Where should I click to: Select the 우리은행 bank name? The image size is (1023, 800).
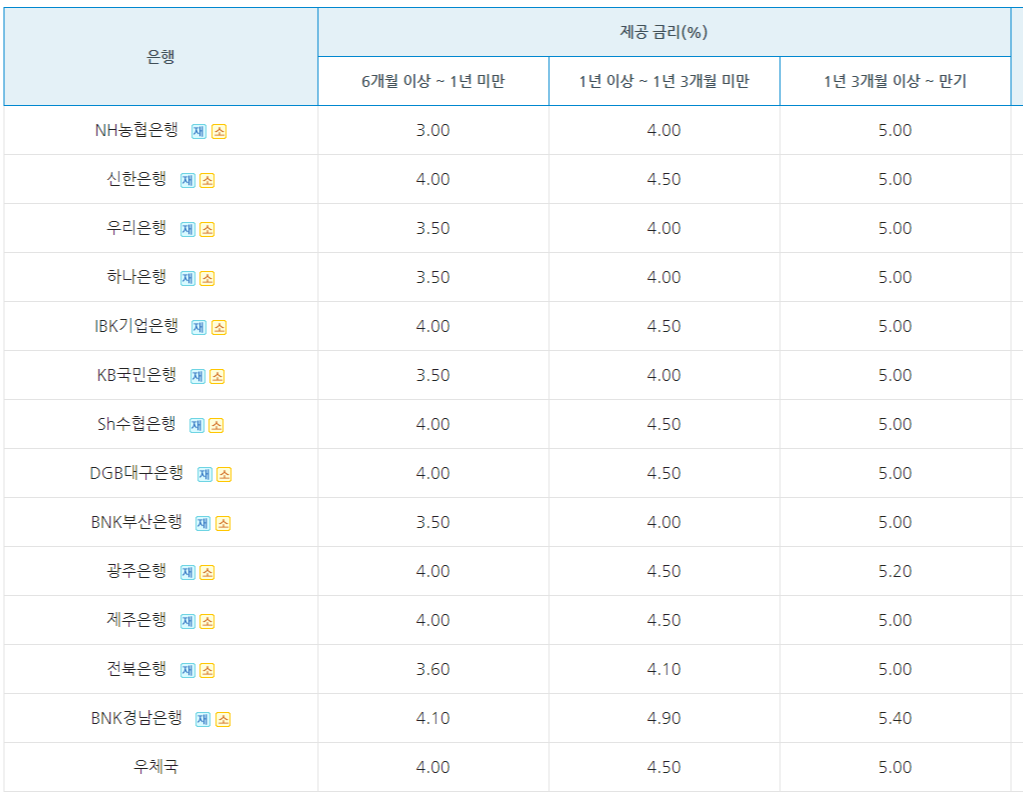[136, 228]
